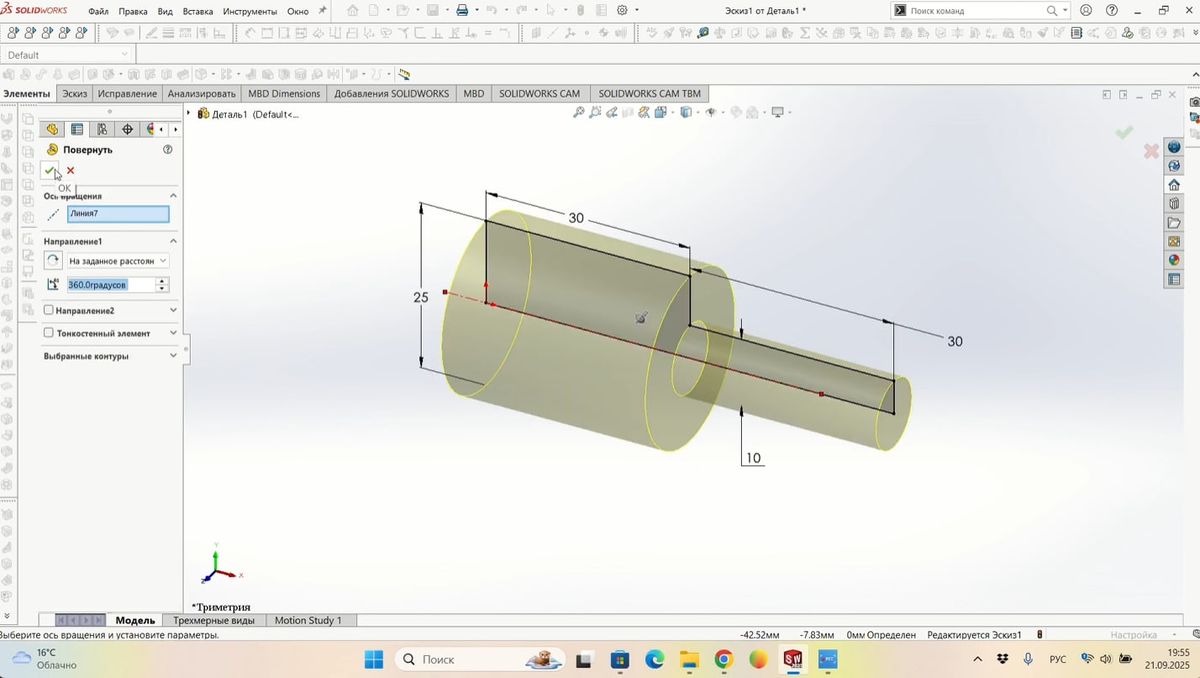Click the РУС language indicator in system tray

pos(1057,659)
